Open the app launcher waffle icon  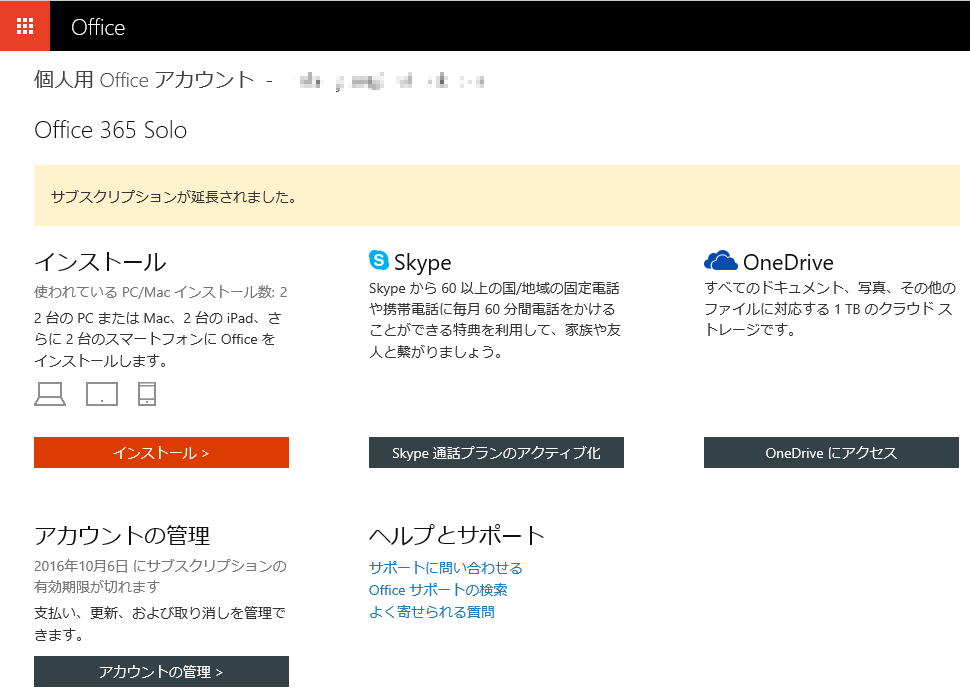(25, 26)
